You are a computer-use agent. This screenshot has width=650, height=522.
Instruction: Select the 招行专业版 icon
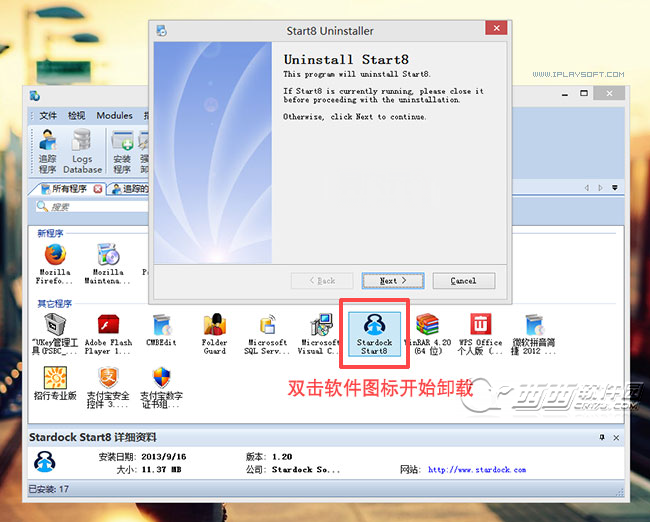[55, 384]
